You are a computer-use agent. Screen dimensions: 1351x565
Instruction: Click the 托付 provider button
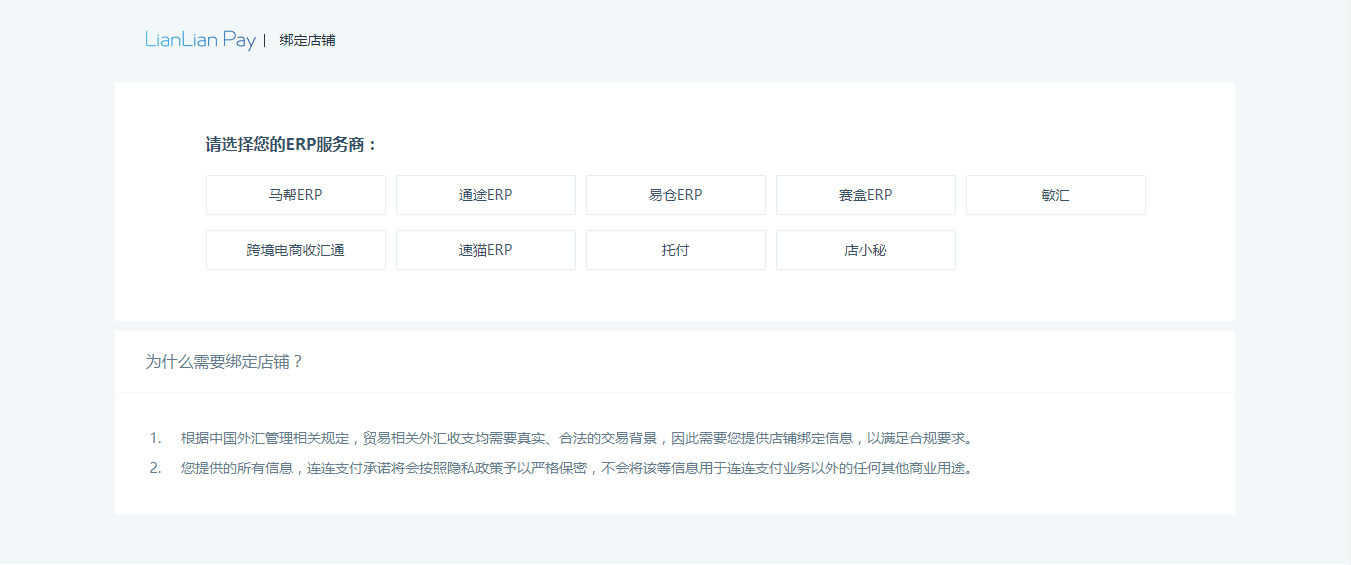pyautogui.click(x=676, y=250)
